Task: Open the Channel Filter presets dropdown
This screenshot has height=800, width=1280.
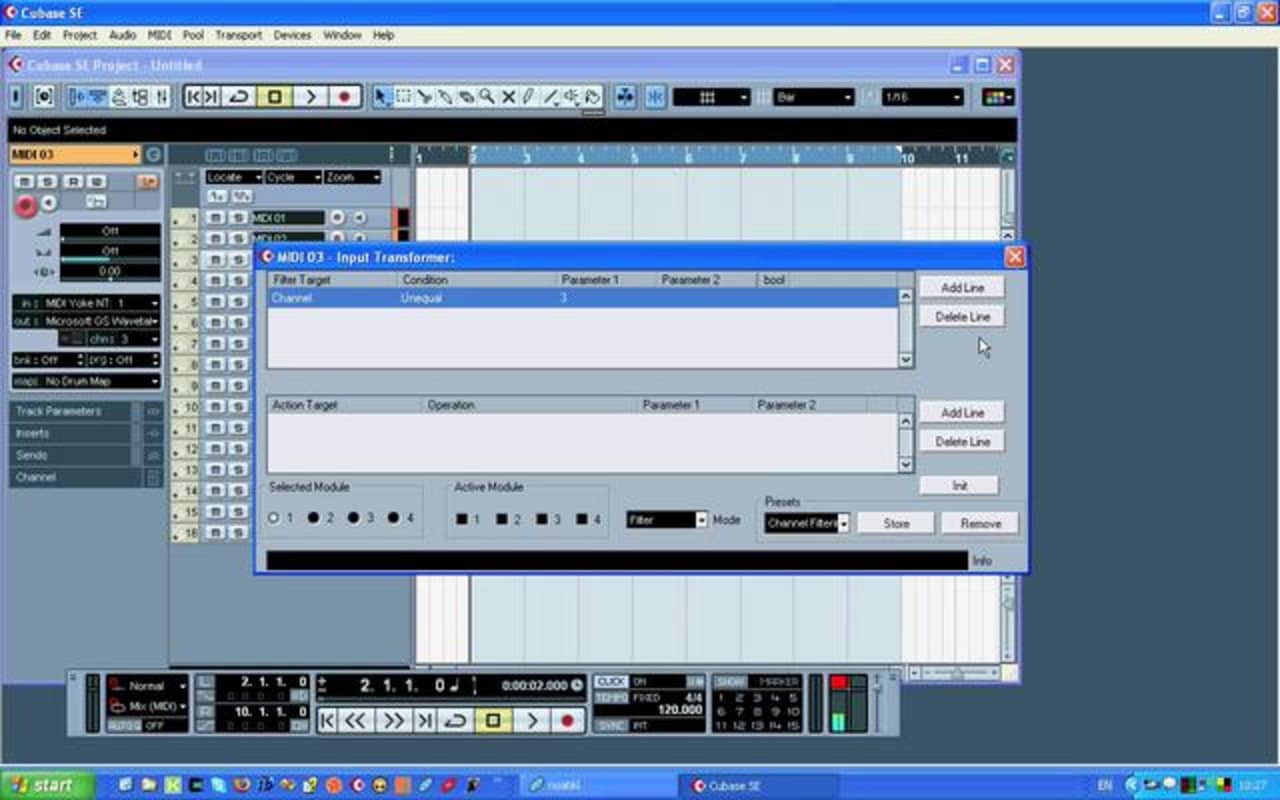Action: point(807,523)
